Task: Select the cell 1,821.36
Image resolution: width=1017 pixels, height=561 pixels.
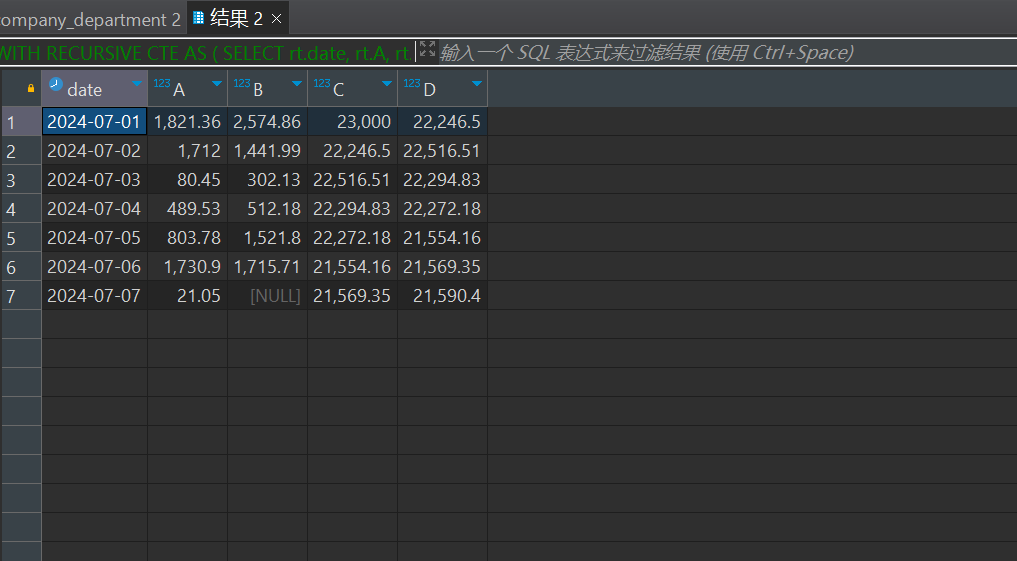Action: 187,122
